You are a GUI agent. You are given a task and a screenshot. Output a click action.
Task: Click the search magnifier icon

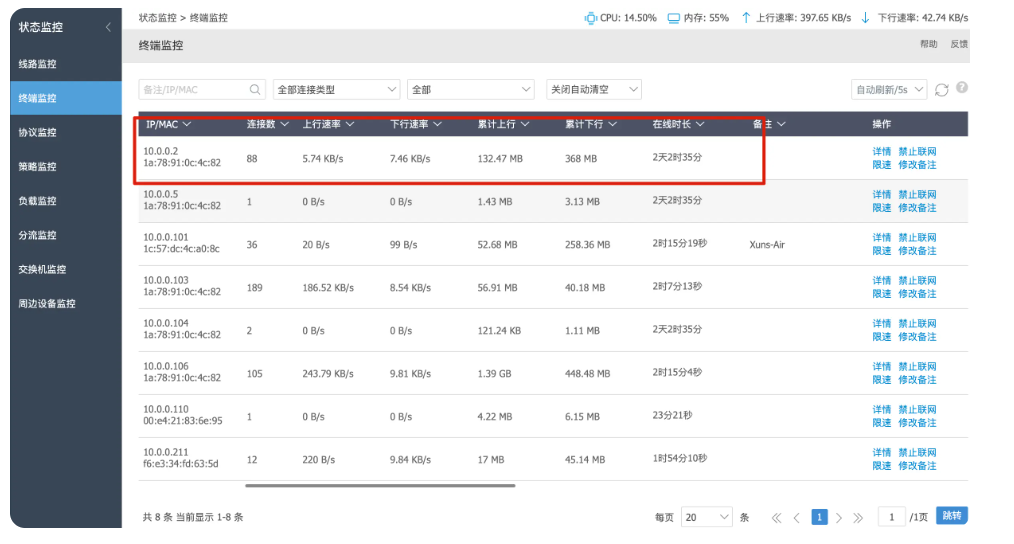click(x=255, y=90)
